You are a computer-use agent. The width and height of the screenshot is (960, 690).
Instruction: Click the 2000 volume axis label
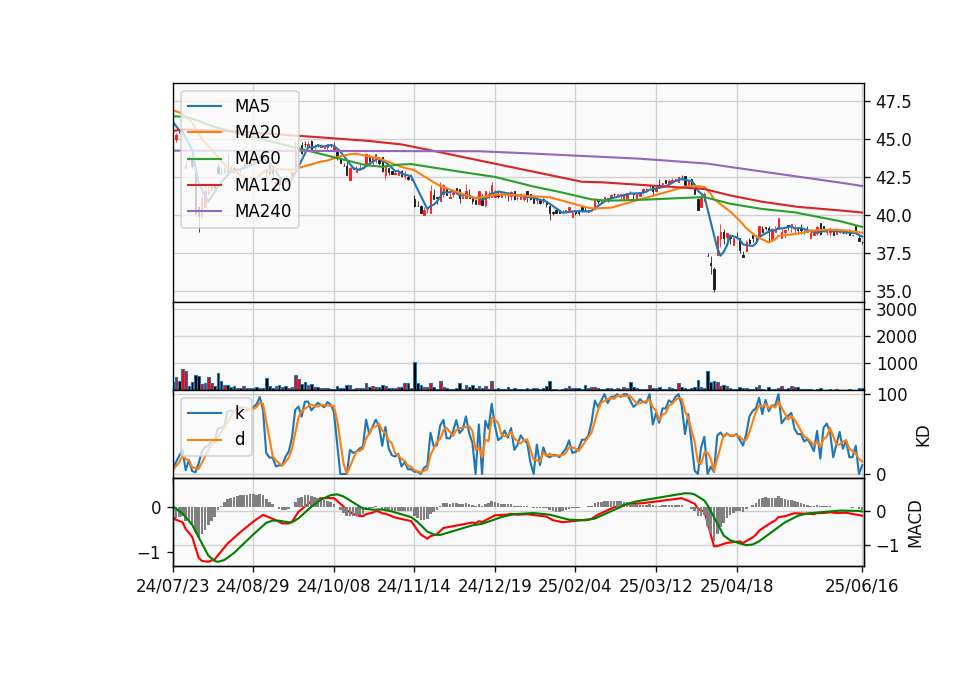(x=896, y=337)
